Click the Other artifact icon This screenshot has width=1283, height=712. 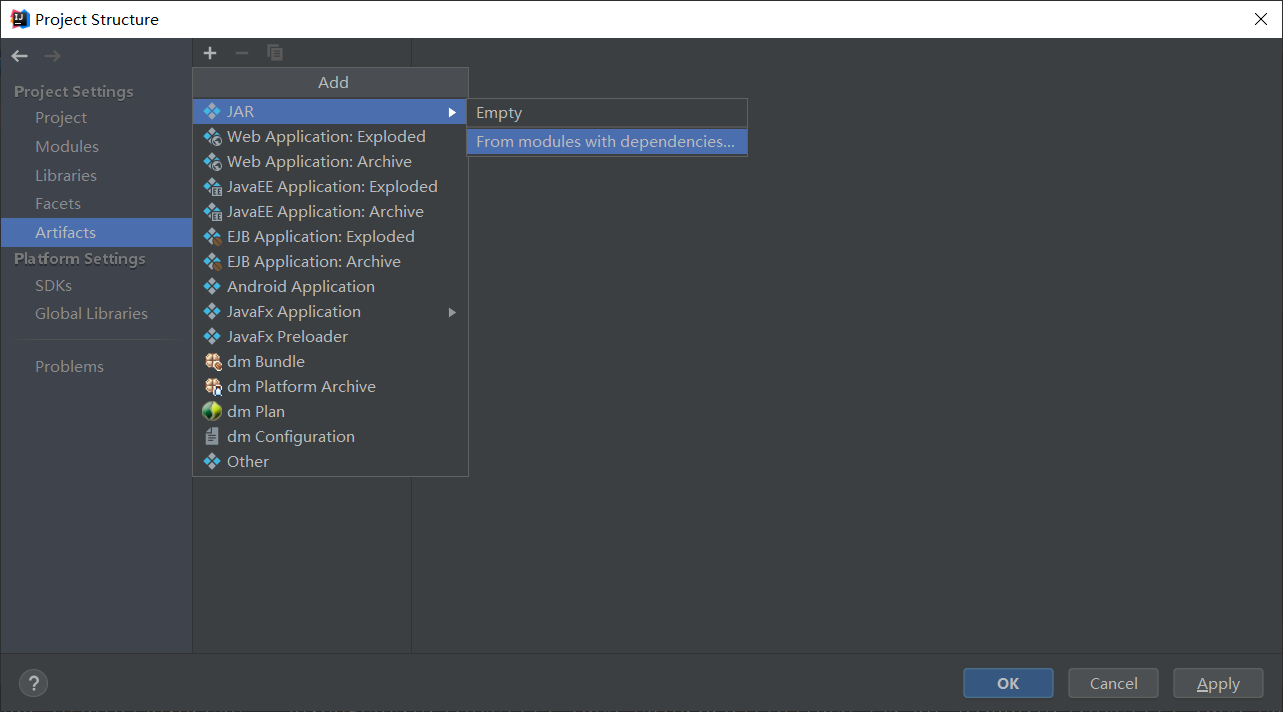pyautogui.click(x=212, y=462)
